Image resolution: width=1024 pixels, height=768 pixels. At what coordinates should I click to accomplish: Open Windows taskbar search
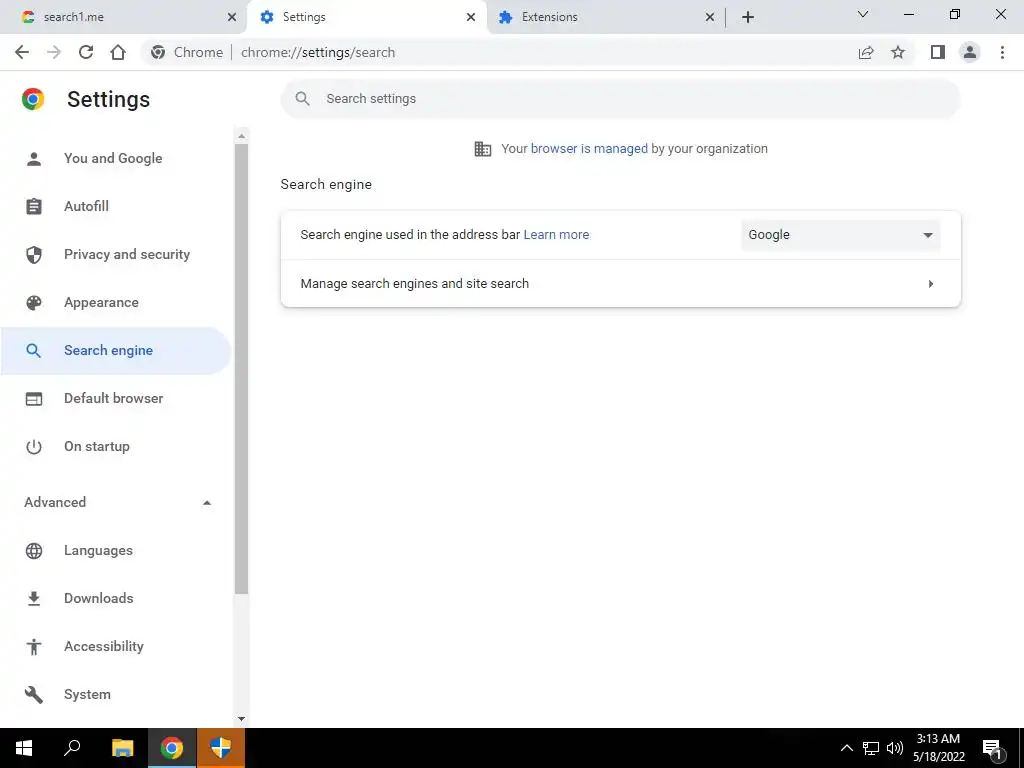pos(72,748)
